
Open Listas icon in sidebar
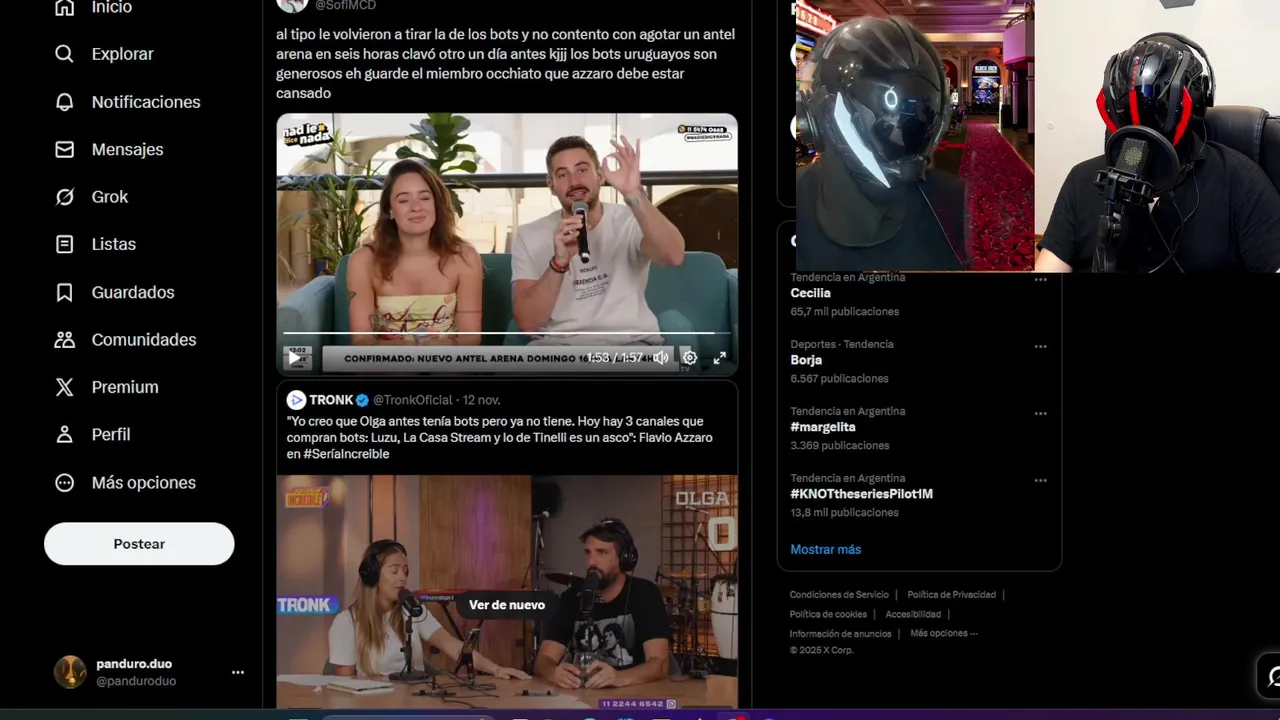tap(65, 244)
